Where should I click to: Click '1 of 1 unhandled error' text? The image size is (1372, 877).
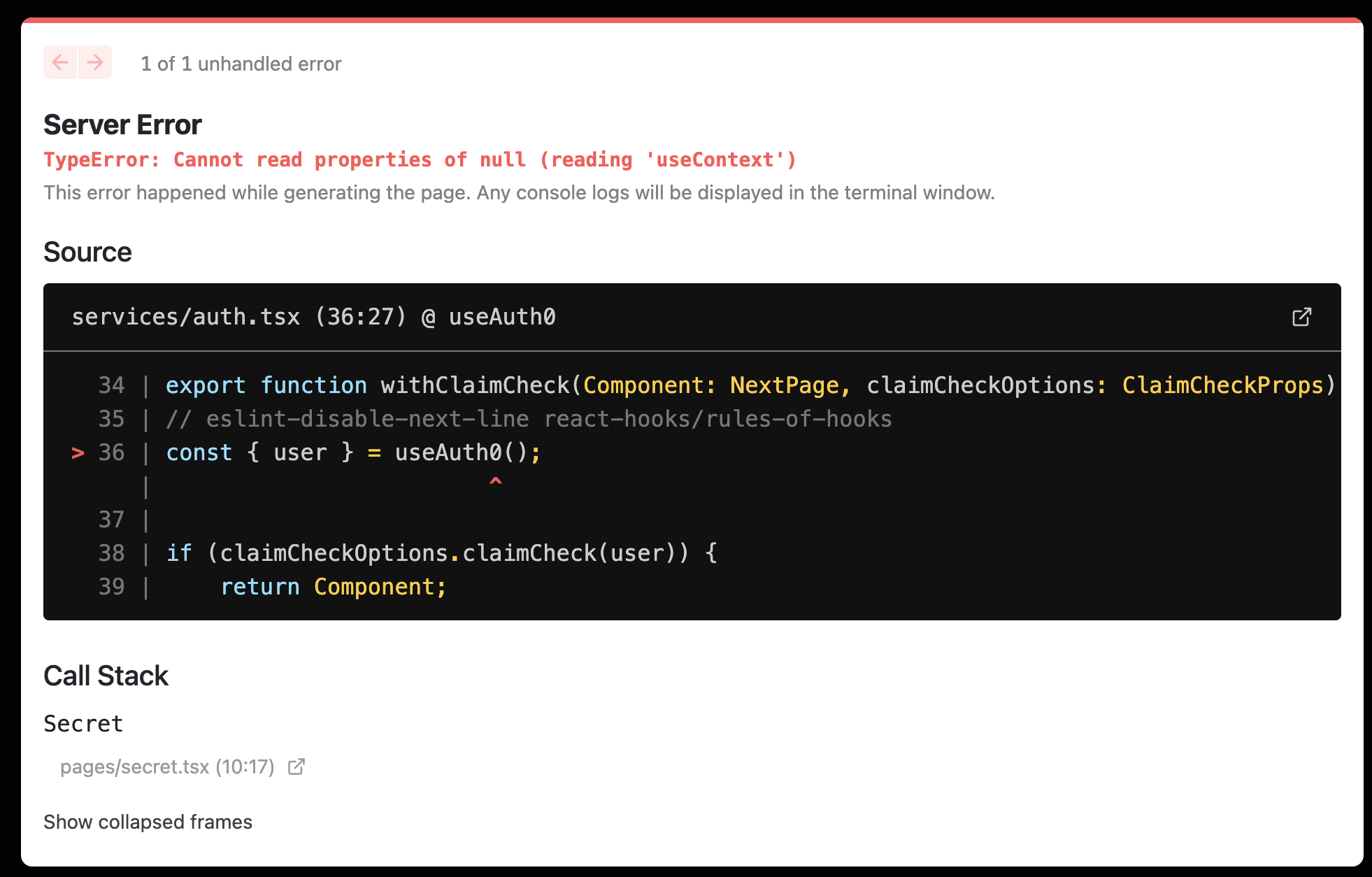[241, 64]
